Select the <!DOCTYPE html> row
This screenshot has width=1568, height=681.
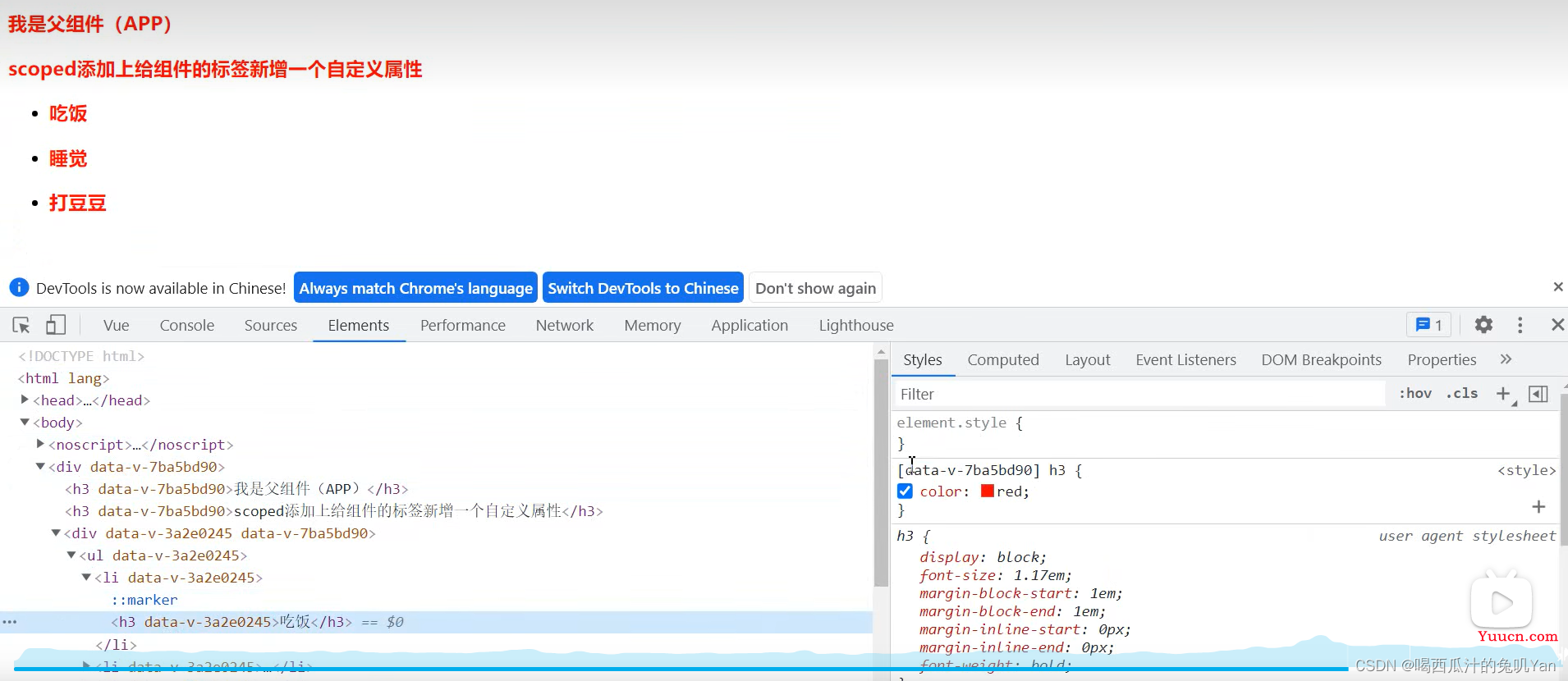click(x=81, y=356)
